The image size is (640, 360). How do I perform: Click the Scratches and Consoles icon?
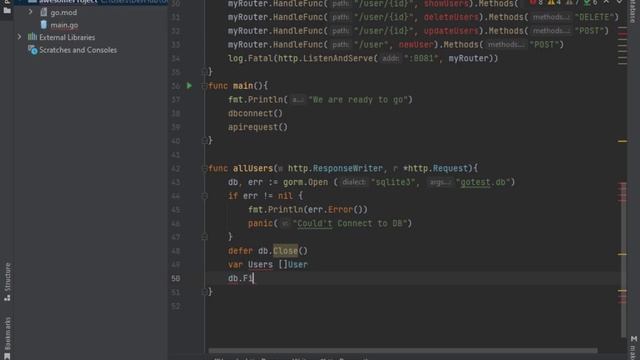click(33, 50)
